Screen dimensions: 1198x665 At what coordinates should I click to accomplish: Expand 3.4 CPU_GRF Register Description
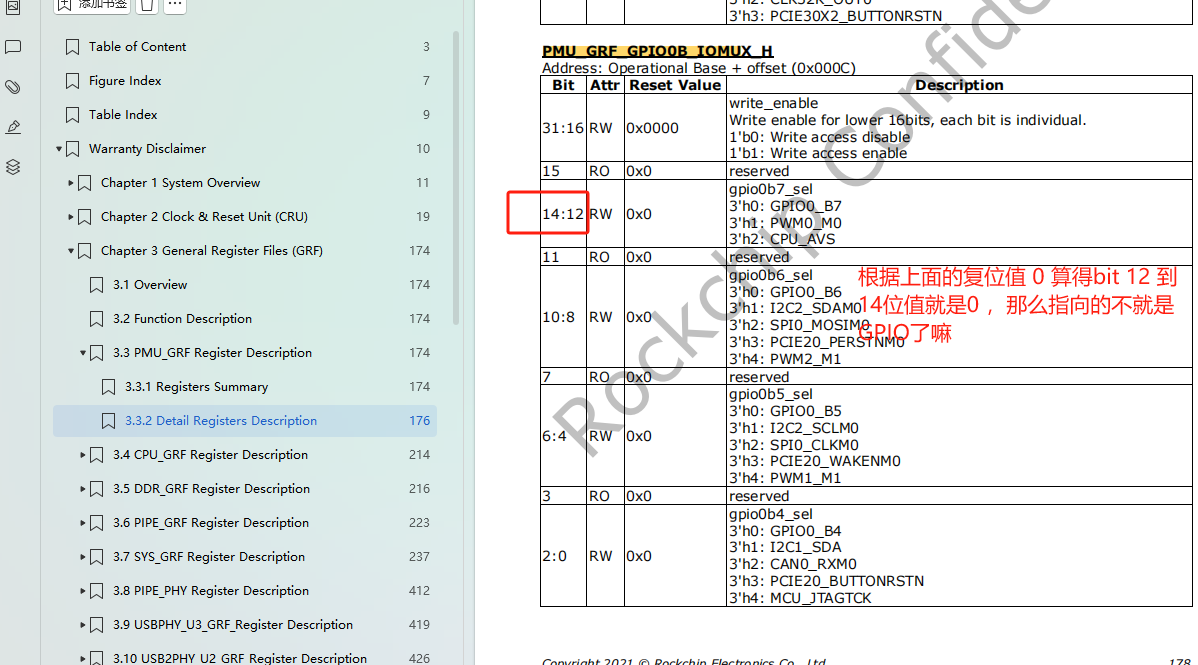coord(83,455)
